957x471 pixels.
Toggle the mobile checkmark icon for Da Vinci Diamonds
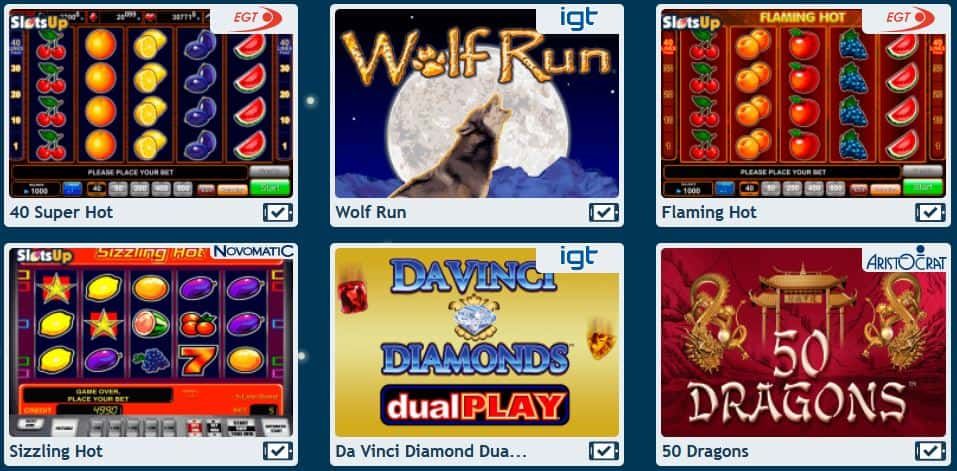pos(604,451)
